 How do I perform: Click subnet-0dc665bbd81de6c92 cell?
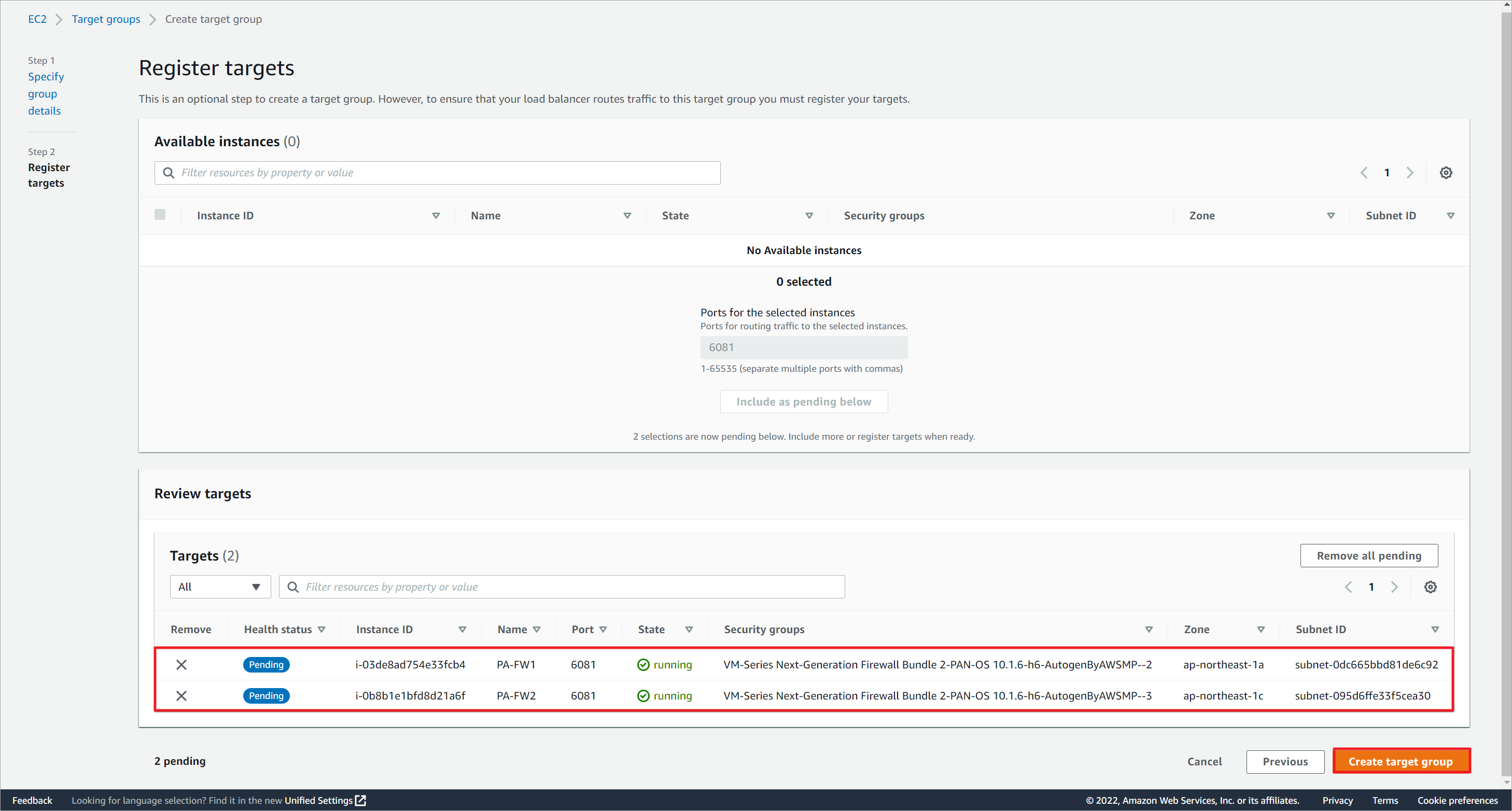point(1366,664)
